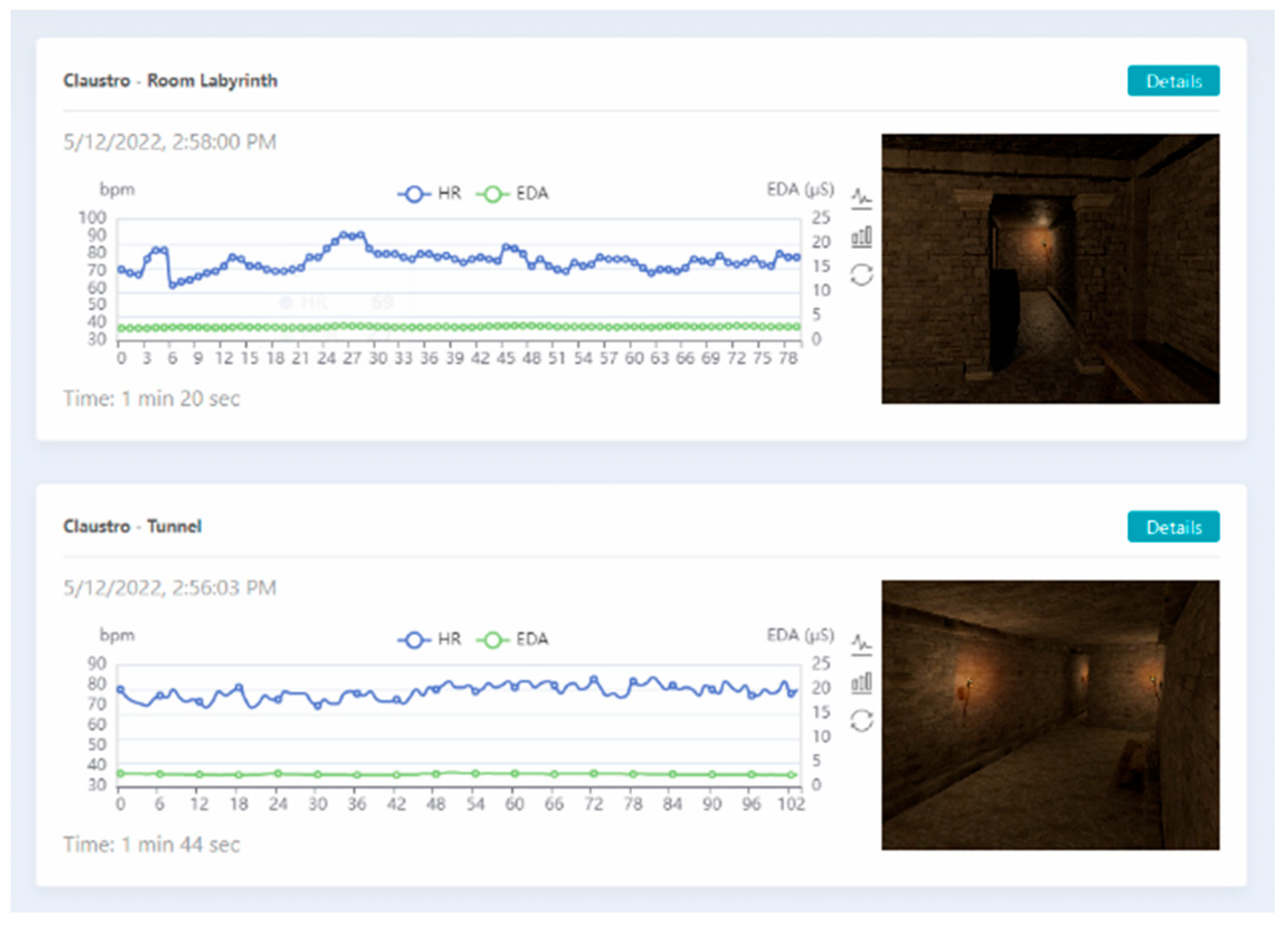Switch Room Labyrinth chart to bar view
Screen dimensions: 1288x928
pyautogui.click(x=861, y=237)
